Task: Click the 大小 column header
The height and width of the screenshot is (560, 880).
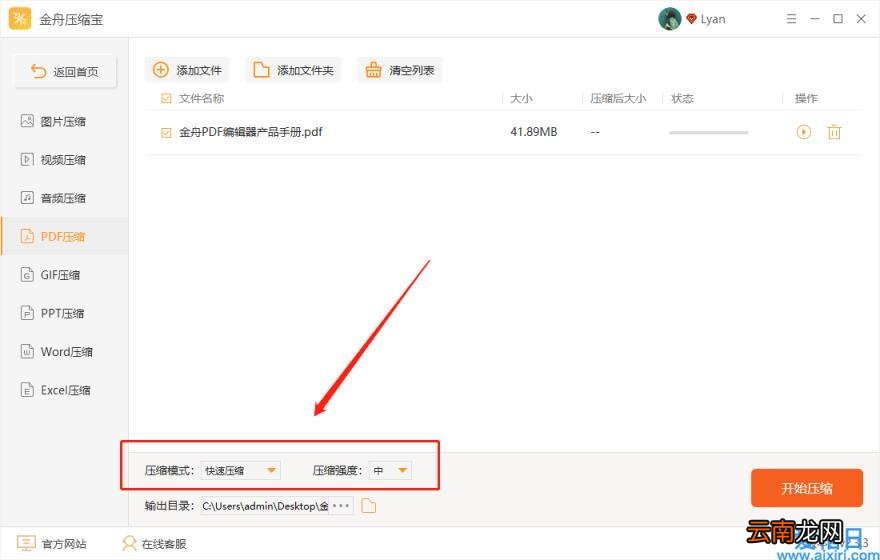Action: coord(521,99)
